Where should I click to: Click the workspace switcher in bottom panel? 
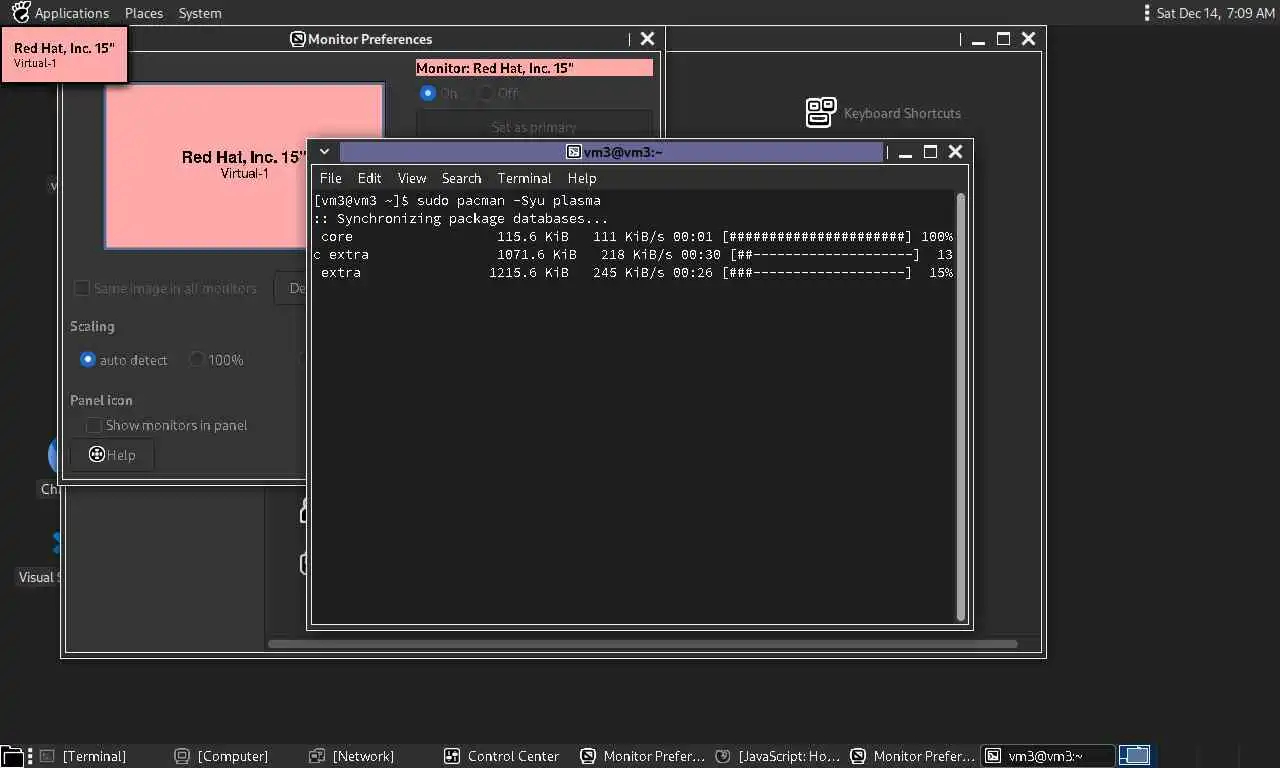pos(1135,756)
